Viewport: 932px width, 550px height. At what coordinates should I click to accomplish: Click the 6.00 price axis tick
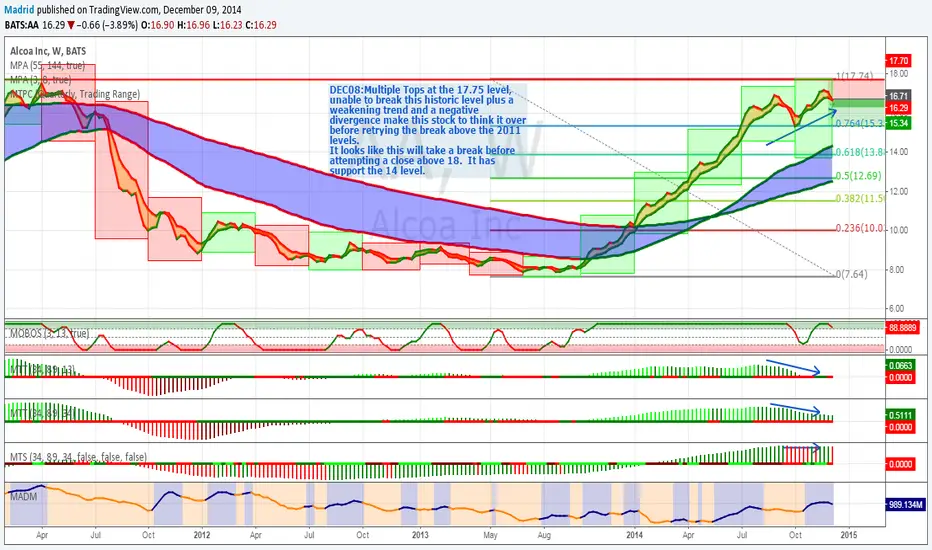point(896,309)
